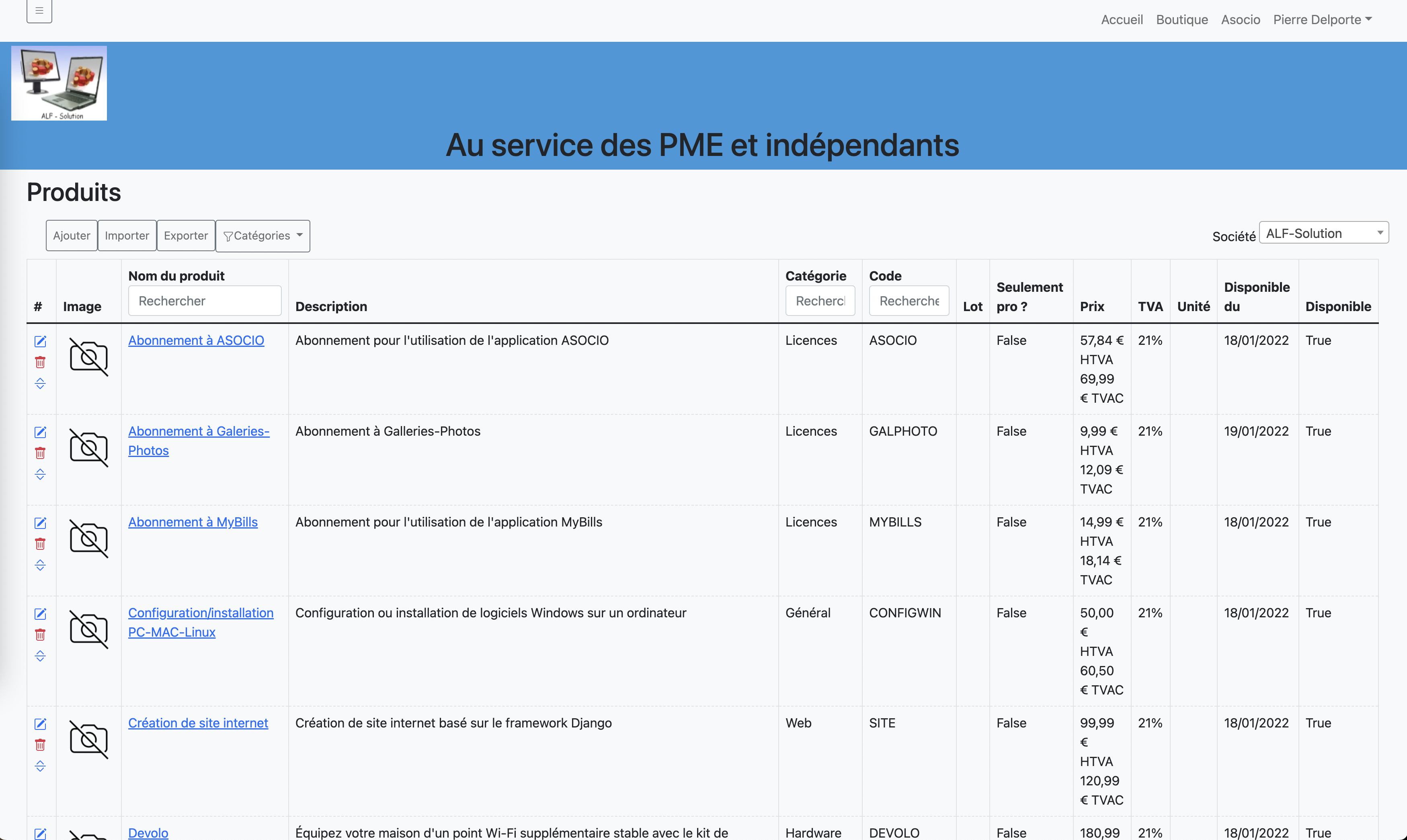Go to Accueil in top navigation
Screen dimensions: 1407x840
click(x=1122, y=20)
